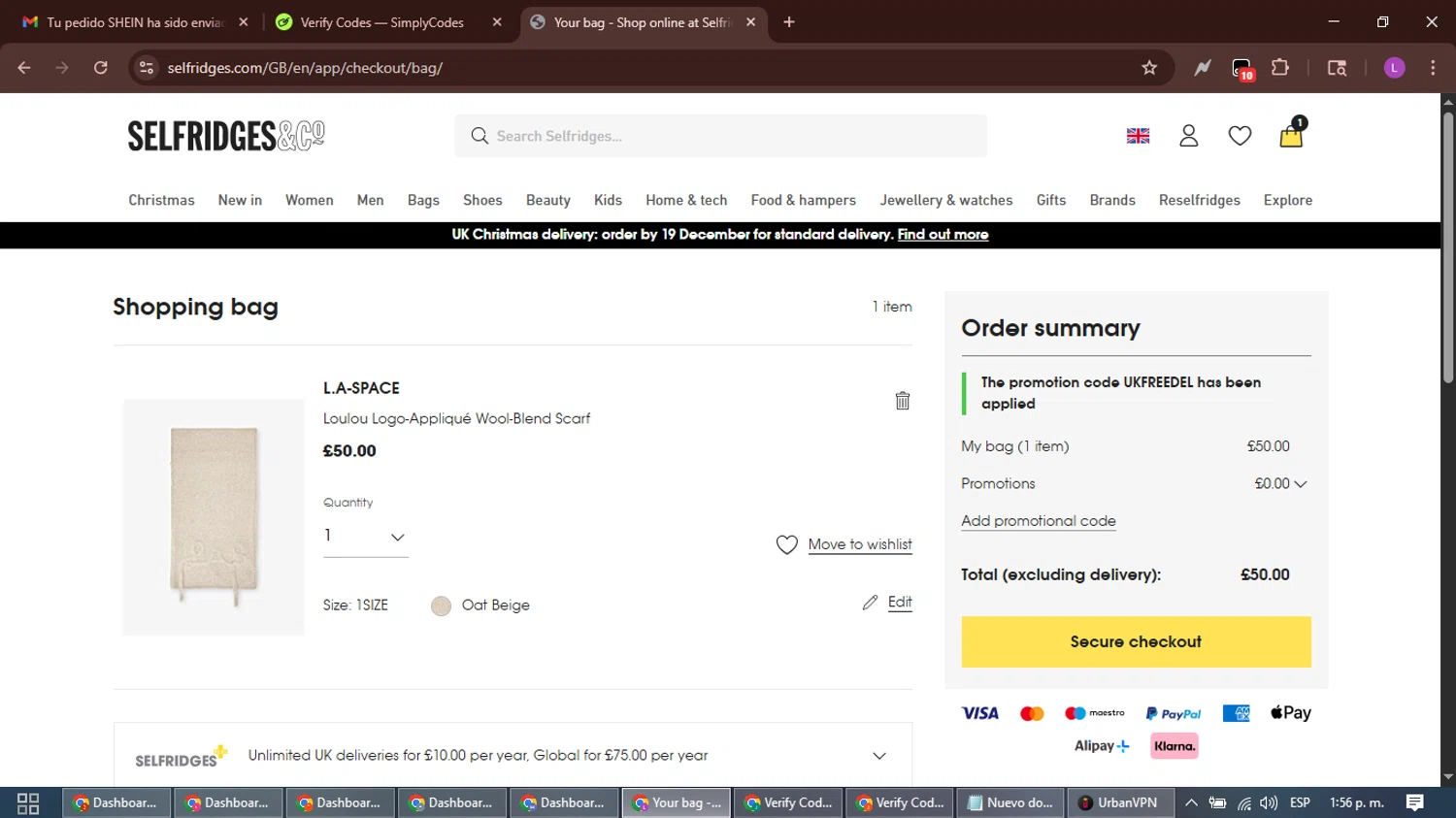The image size is (1456, 818).
Task: Open the Gifts menu
Action: (1051, 200)
